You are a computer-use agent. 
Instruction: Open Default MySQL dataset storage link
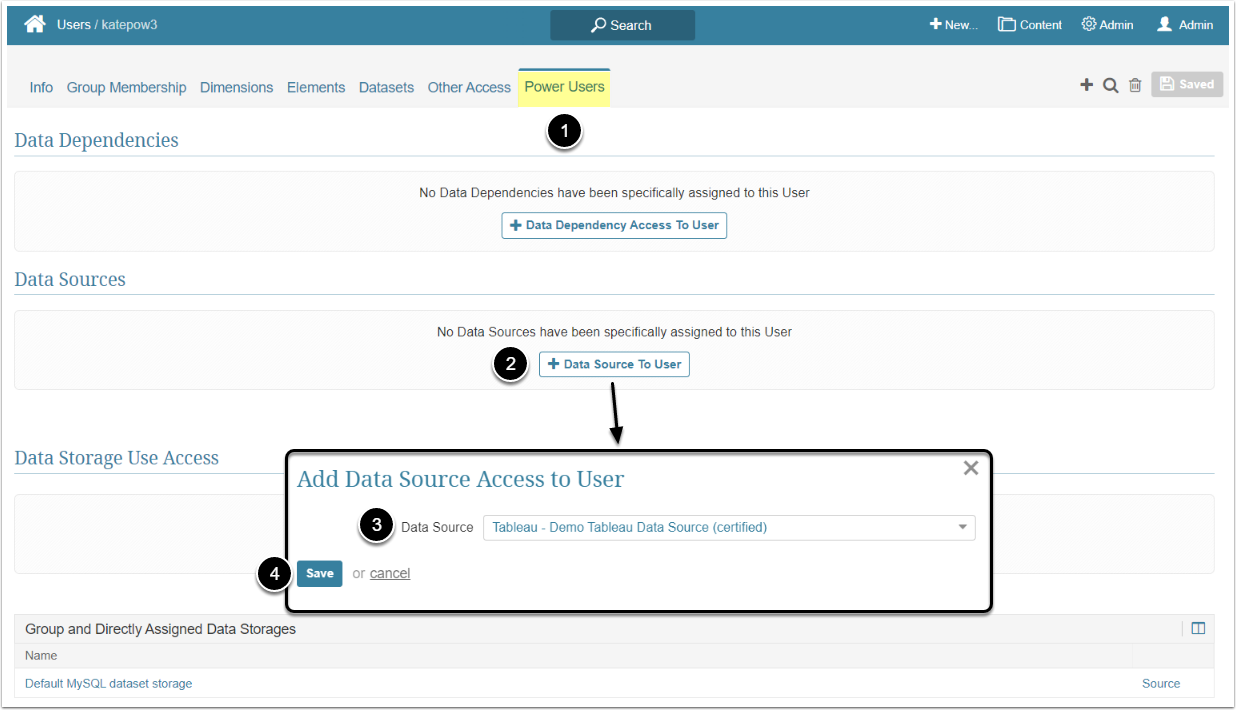point(108,684)
